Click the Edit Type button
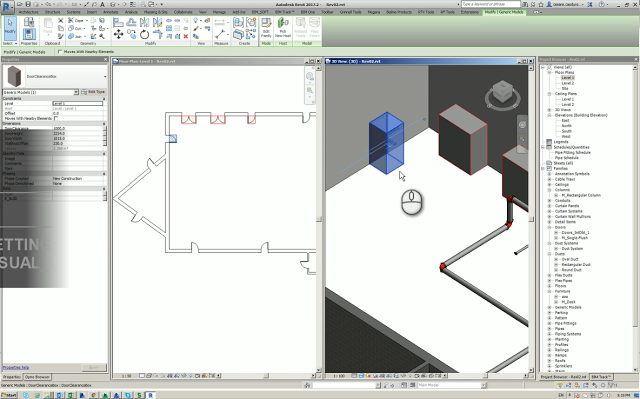Image resolution: width=640 pixels, height=399 pixels. coord(93,92)
